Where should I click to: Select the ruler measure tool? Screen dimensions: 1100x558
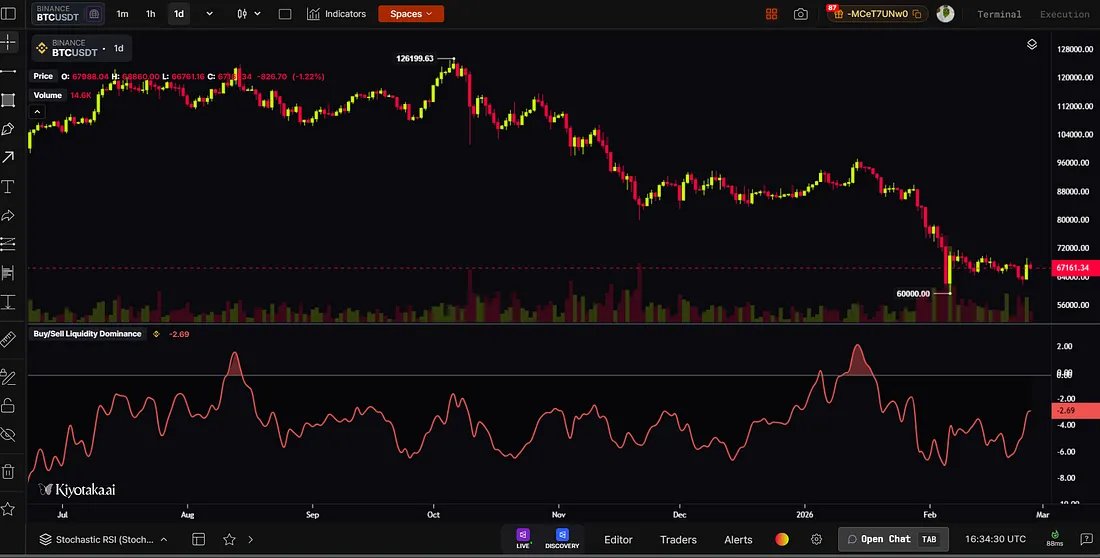pyautogui.click(x=8, y=340)
